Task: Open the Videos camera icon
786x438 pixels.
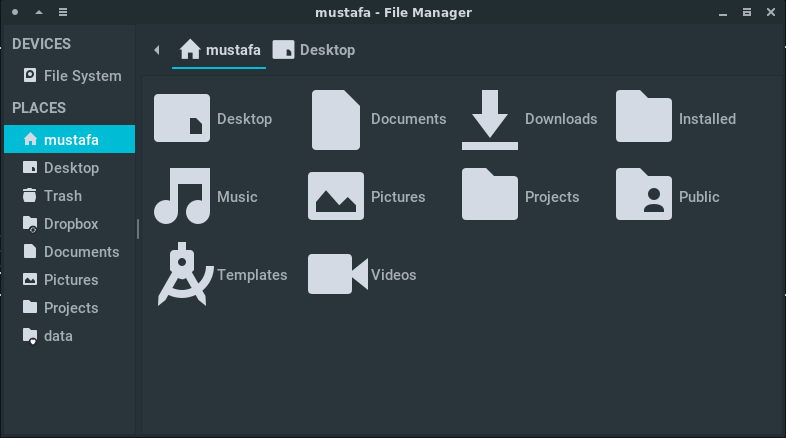Action: (x=338, y=274)
